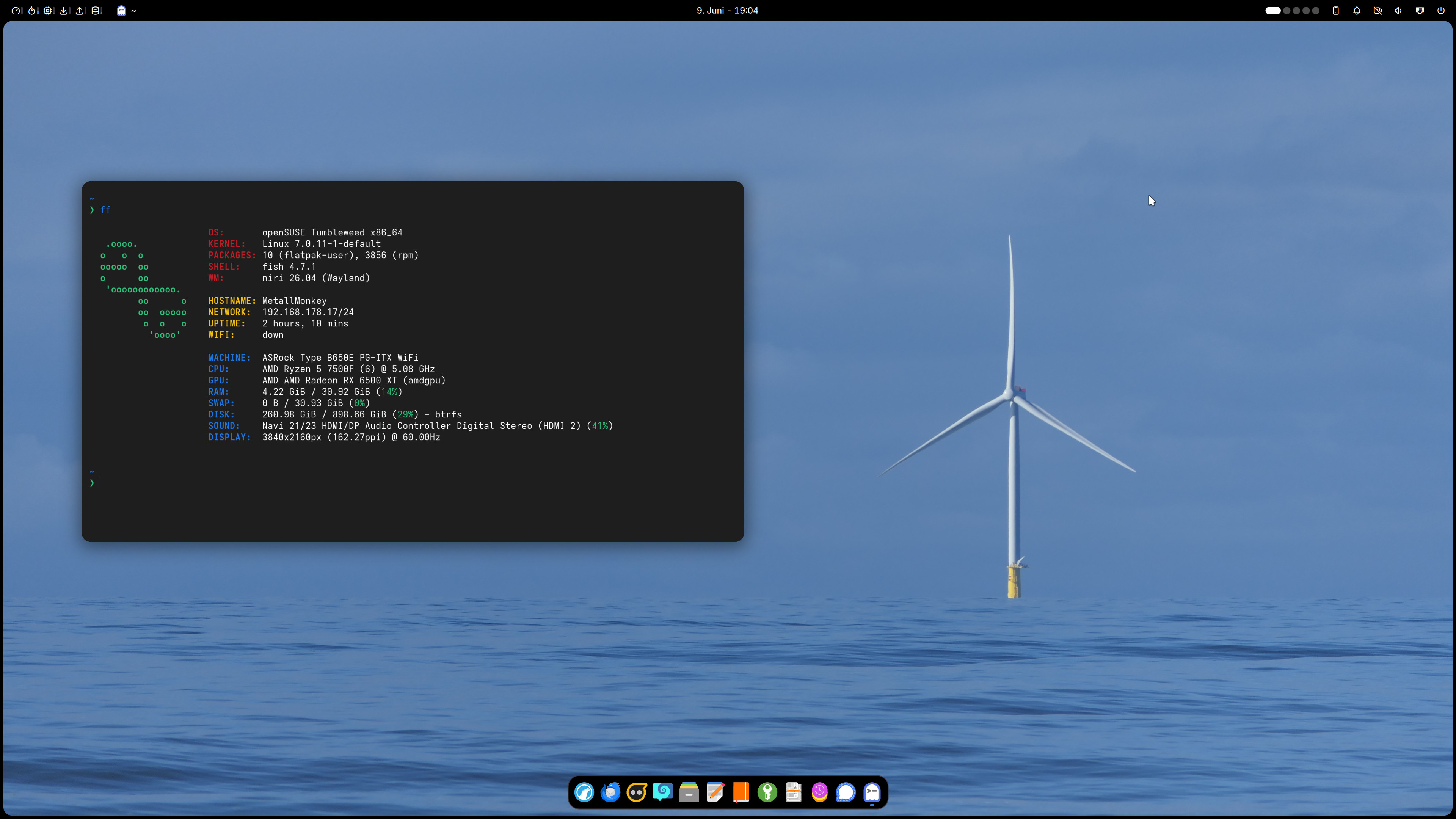
Task: Click the empty terminal prompt line
Action: (413, 483)
